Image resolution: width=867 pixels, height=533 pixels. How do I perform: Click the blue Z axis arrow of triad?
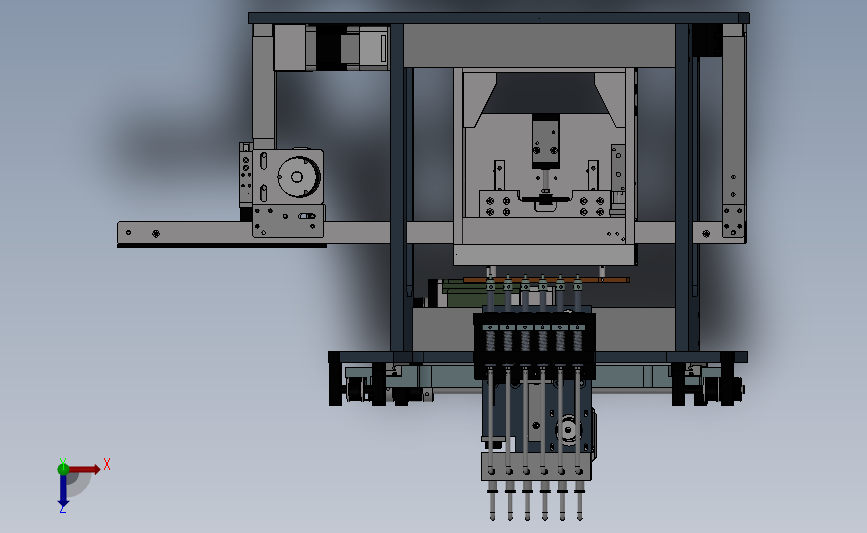point(63,490)
